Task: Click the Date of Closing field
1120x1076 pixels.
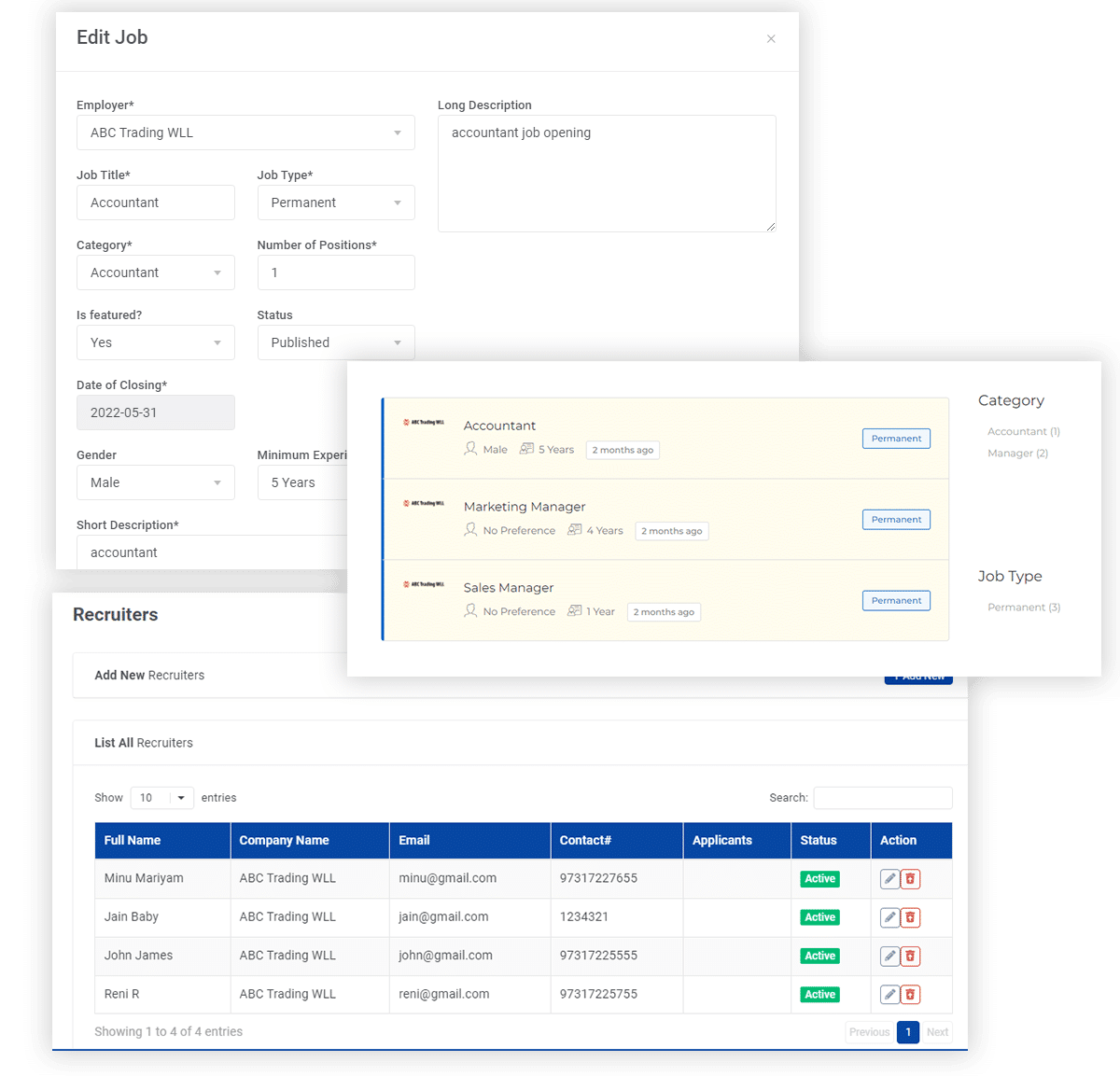Action: click(x=155, y=412)
